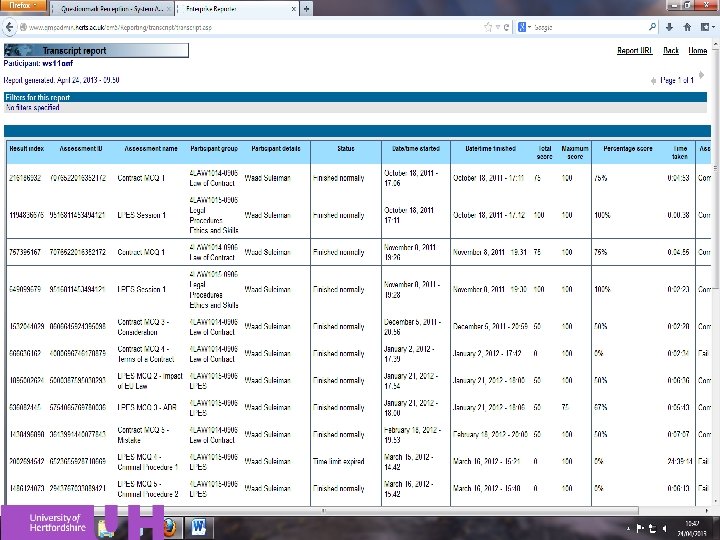The width and height of the screenshot is (720, 540).
Task: Bookmark this page with the star icon
Action: tap(488, 27)
